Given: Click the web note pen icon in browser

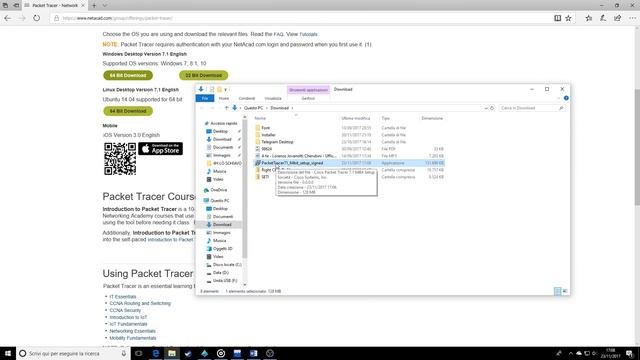Looking at the screenshot, I should 603,18.
